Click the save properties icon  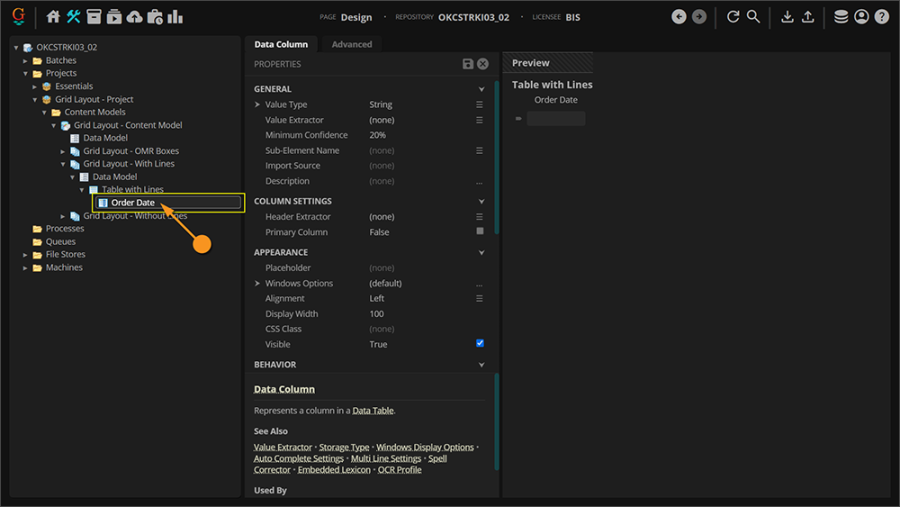[x=467, y=64]
